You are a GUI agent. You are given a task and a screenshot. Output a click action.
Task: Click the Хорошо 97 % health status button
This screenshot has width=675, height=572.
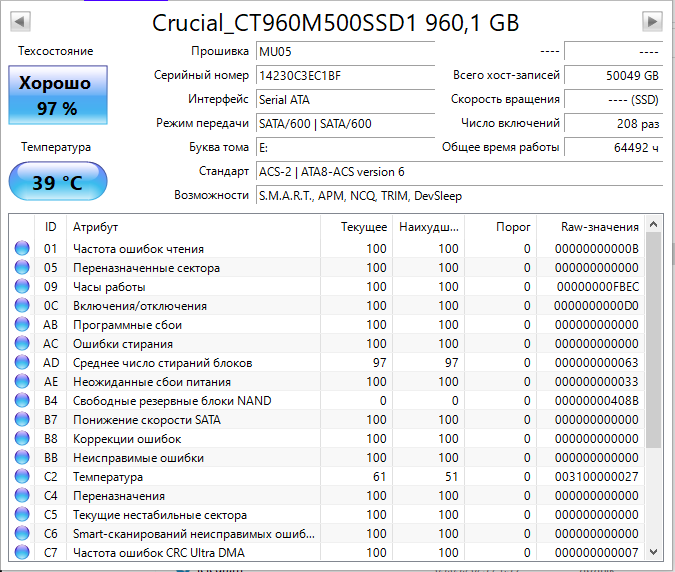(58, 95)
